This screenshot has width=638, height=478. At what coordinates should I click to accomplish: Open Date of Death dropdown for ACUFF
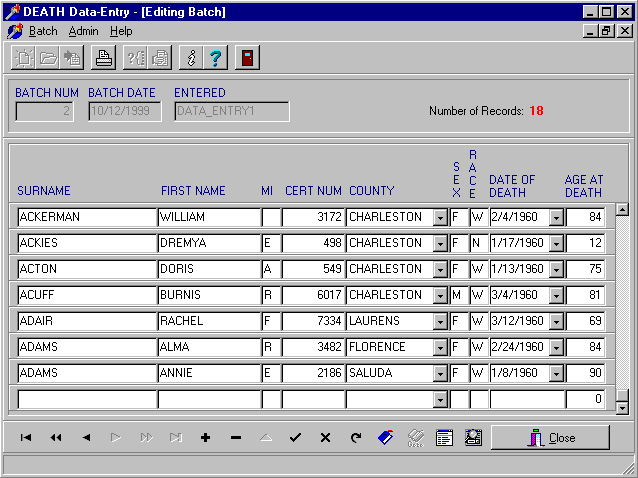[556, 295]
